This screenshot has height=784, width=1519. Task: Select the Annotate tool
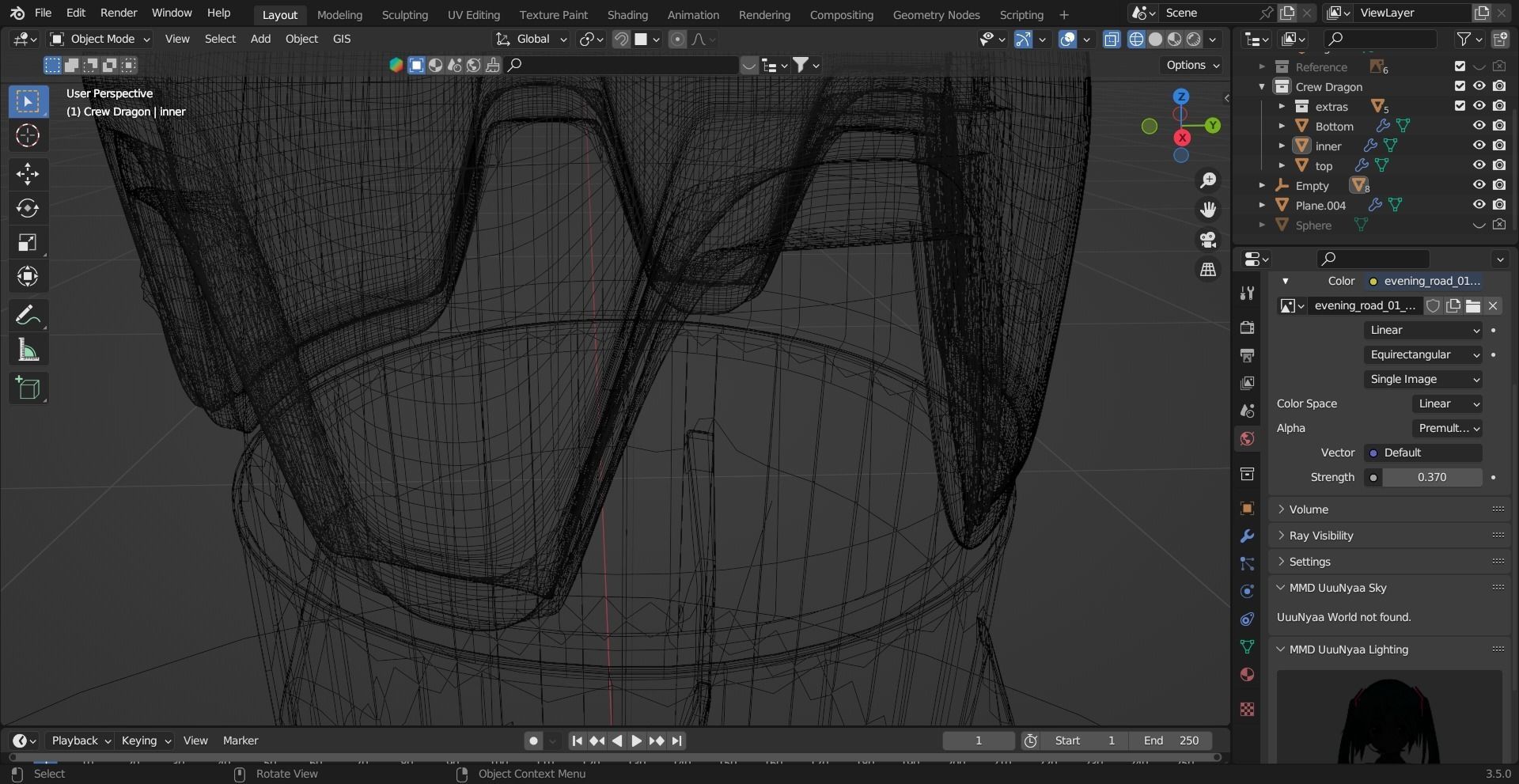pyautogui.click(x=28, y=316)
